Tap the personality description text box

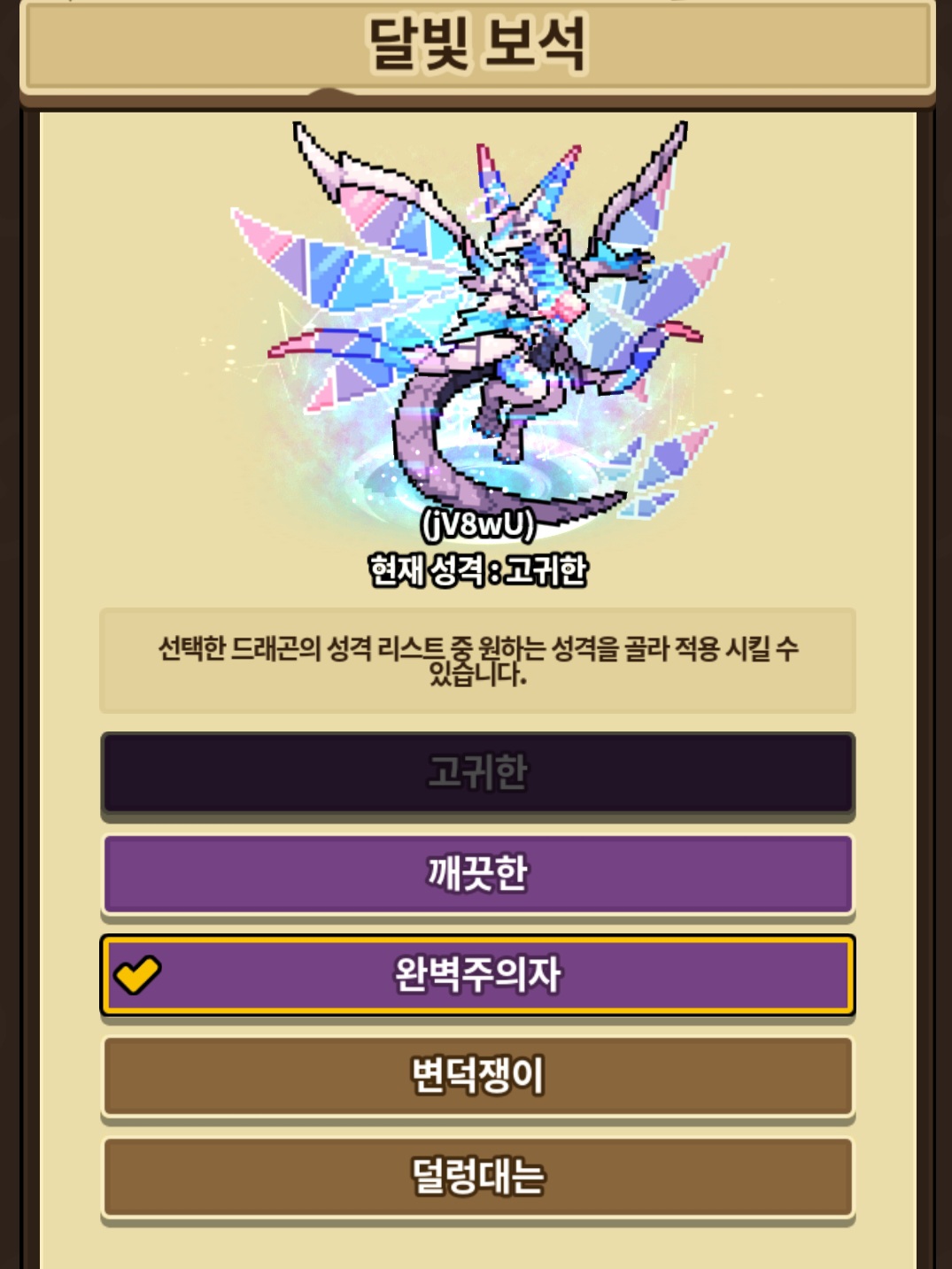pos(477,661)
